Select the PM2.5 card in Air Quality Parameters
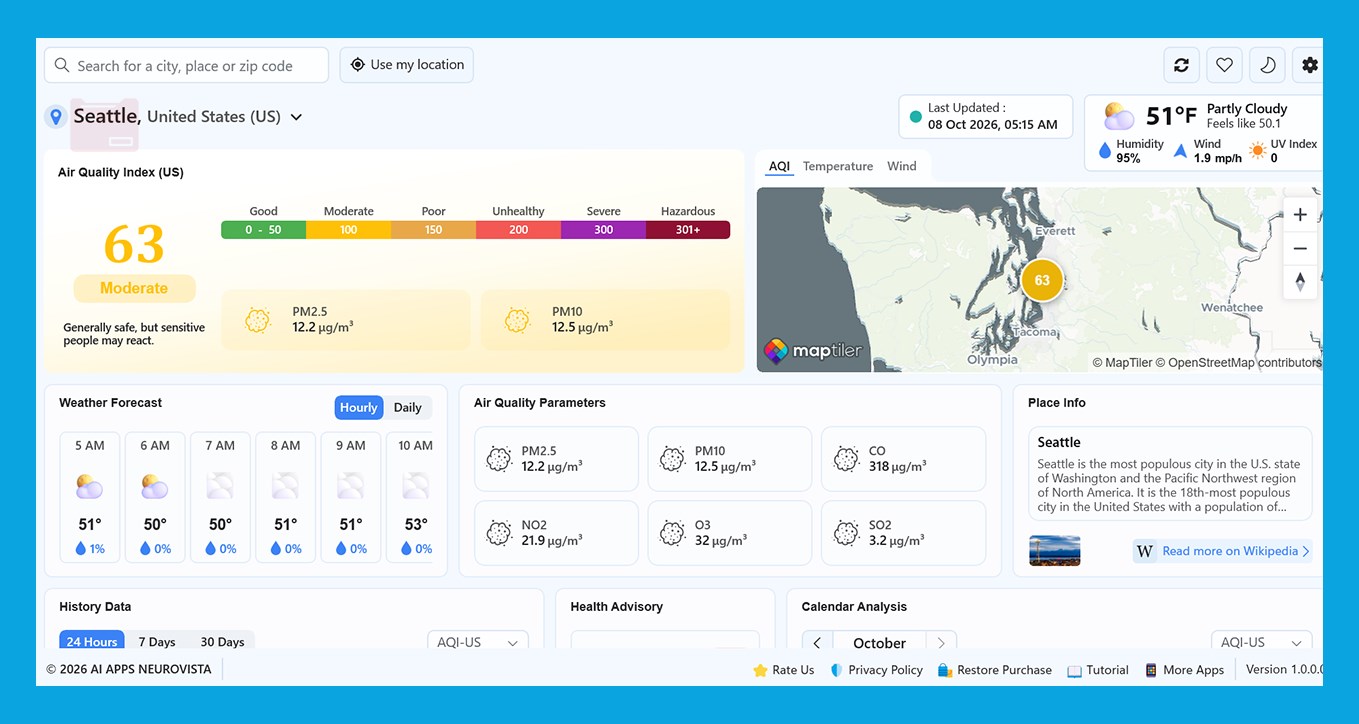Screen dimensions: 1359x724 pos(556,459)
